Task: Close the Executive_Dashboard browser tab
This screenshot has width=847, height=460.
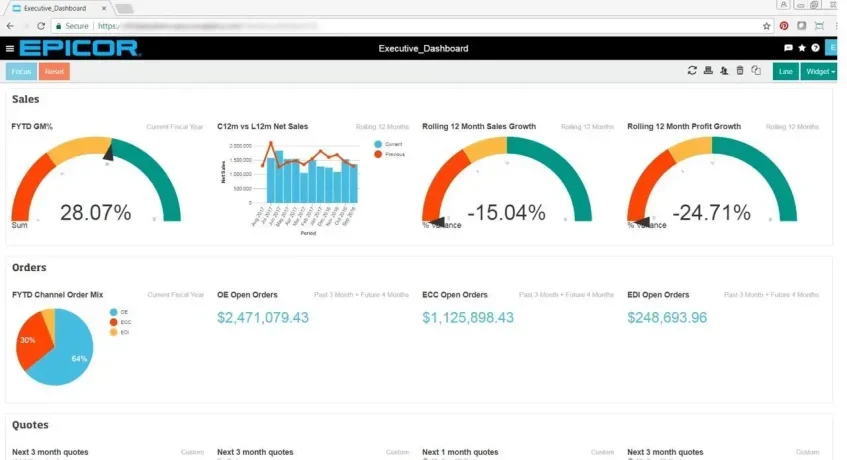Action: coord(104,9)
